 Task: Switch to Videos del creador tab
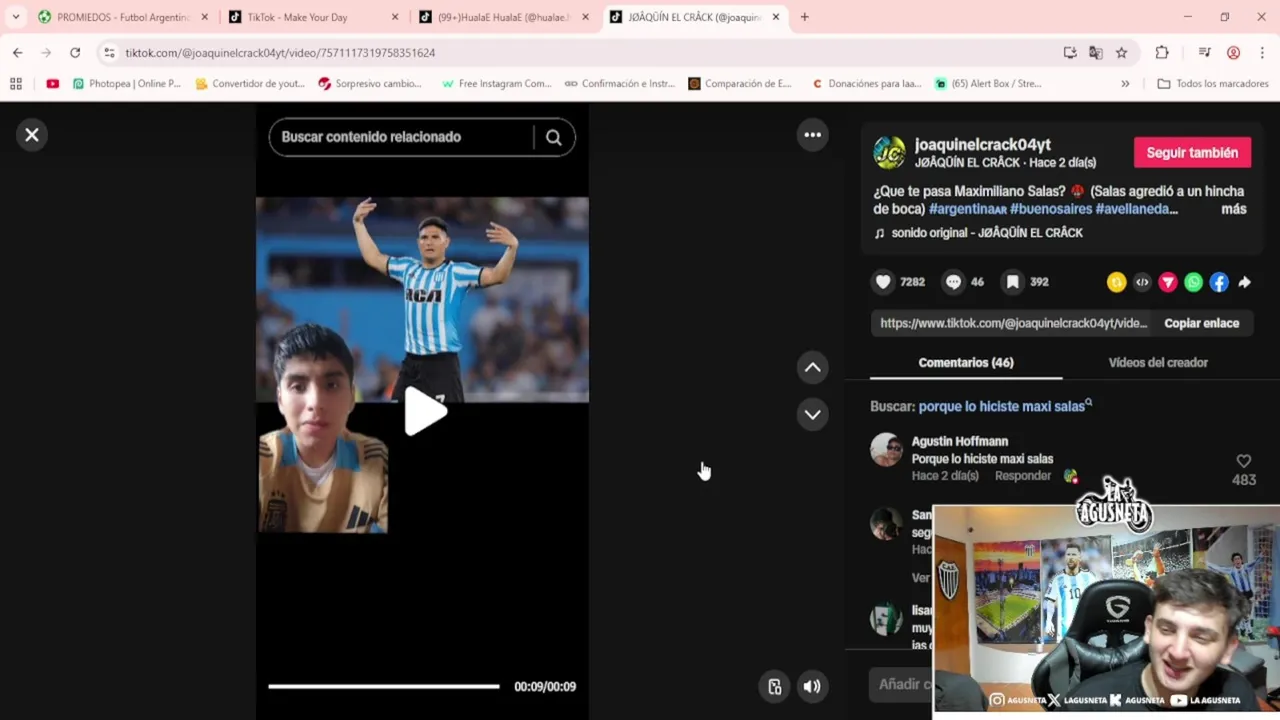[1158, 362]
